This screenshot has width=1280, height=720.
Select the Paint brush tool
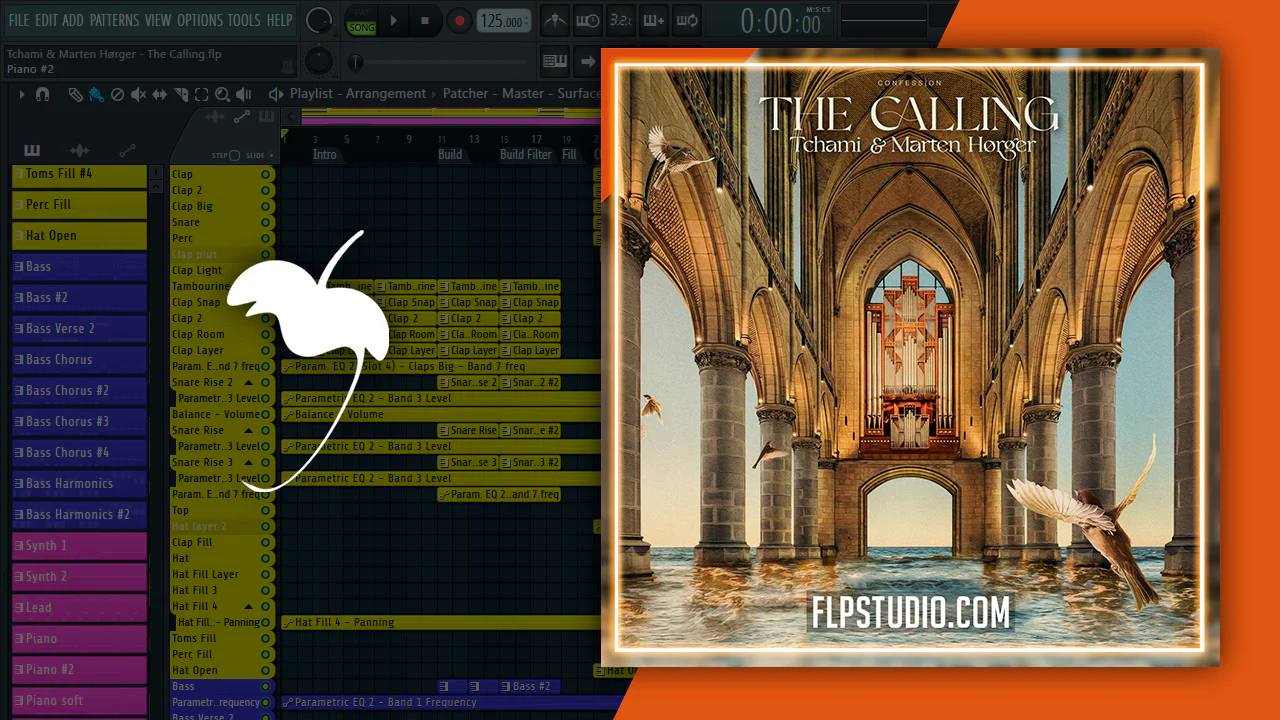tap(96, 94)
